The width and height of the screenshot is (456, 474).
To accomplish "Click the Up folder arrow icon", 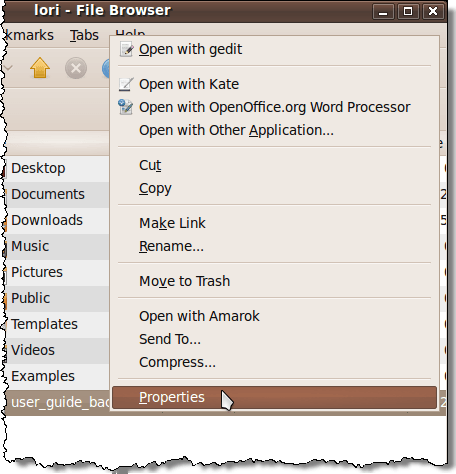I will tap(40, 68).
